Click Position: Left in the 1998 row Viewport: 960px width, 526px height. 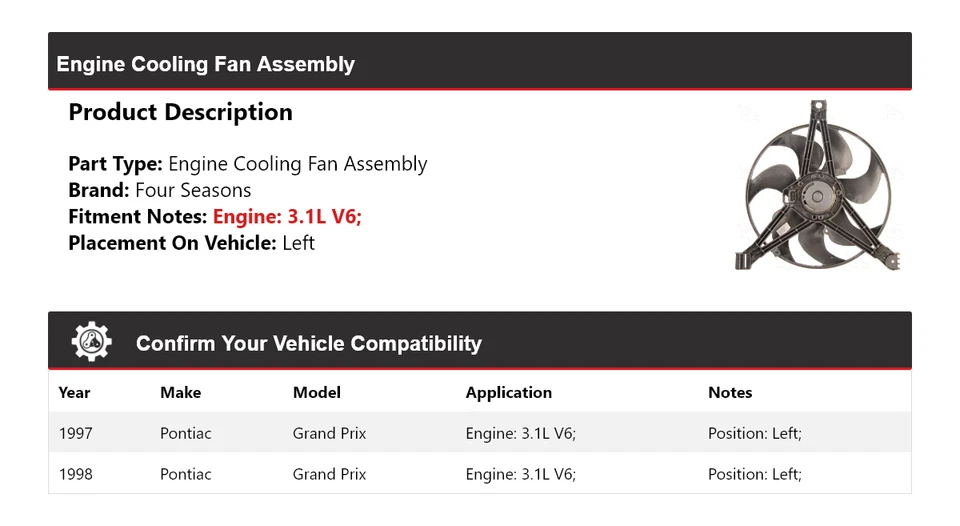754,474
